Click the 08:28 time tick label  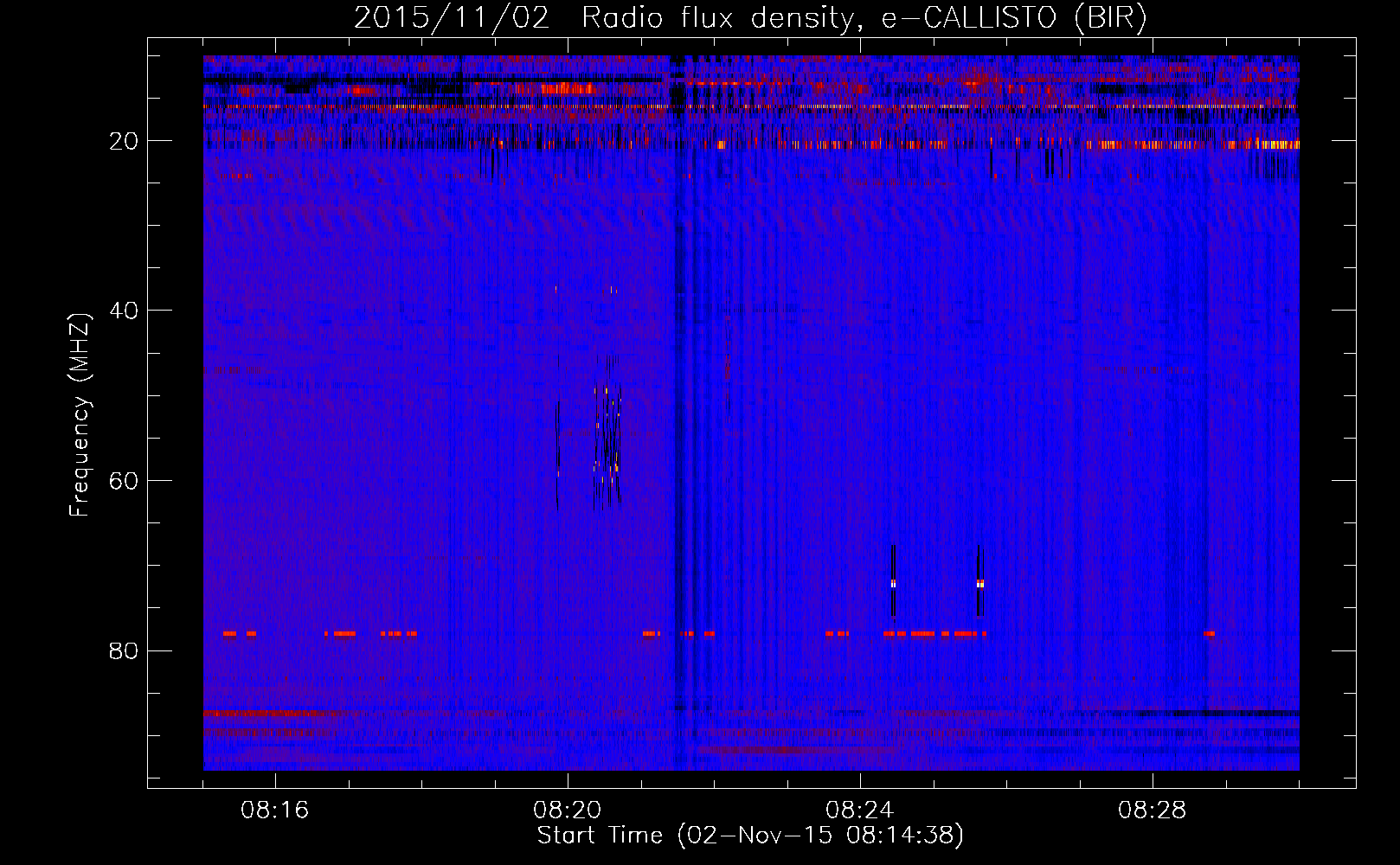pyautogui.click(x=1153, y=811)
